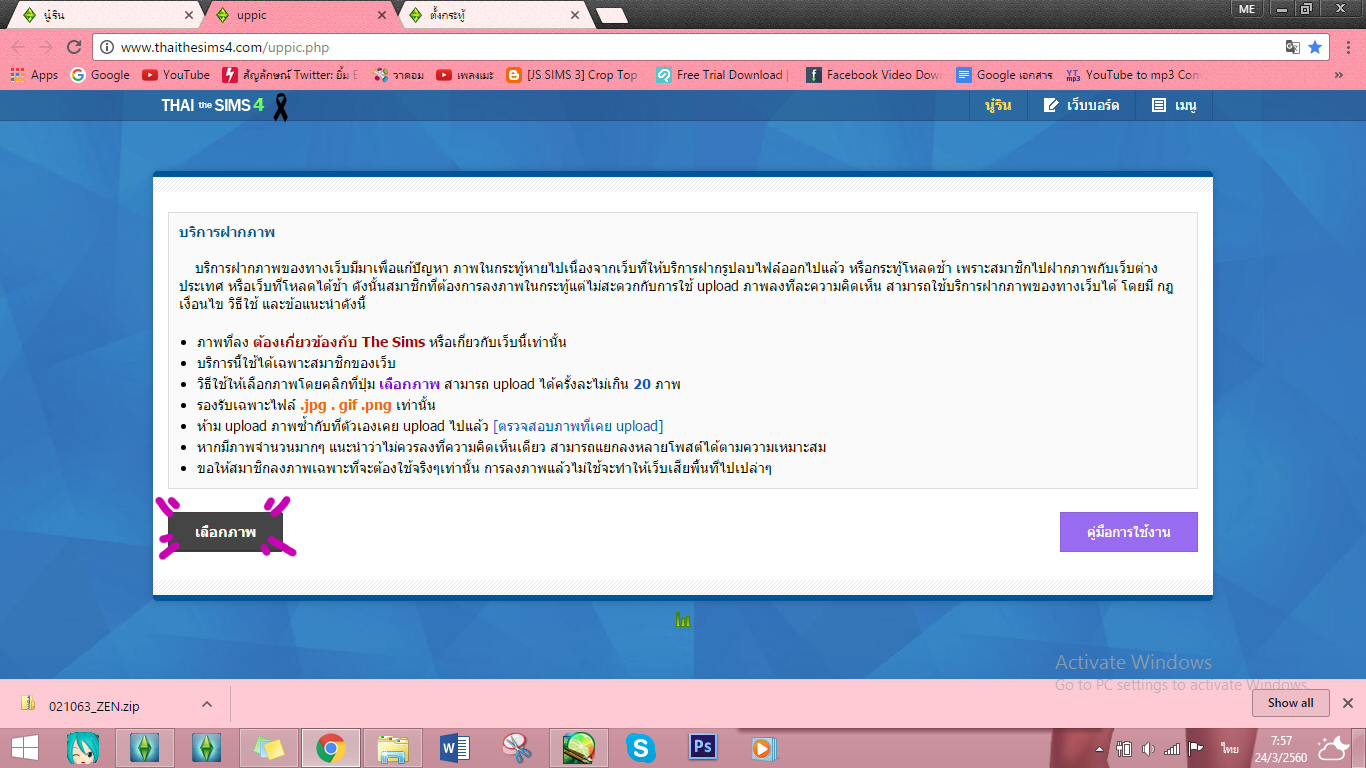Viewport: 1366px width, 768px height.
Task: Click the ตรวจสอบภาพที่เคย upload link
Action: (578, 426)
